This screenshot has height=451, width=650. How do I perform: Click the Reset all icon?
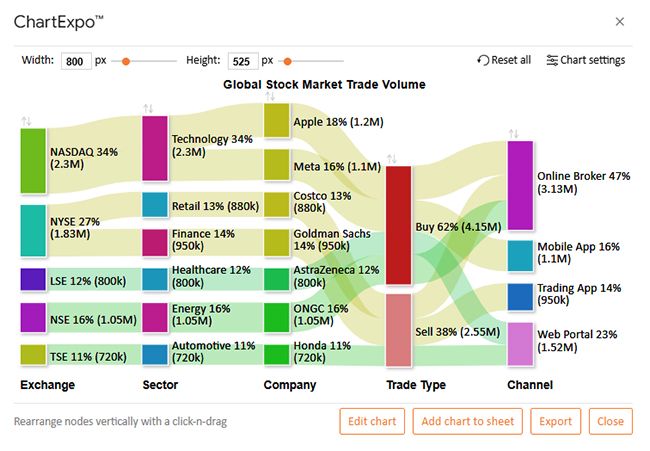tap(484, 60)
